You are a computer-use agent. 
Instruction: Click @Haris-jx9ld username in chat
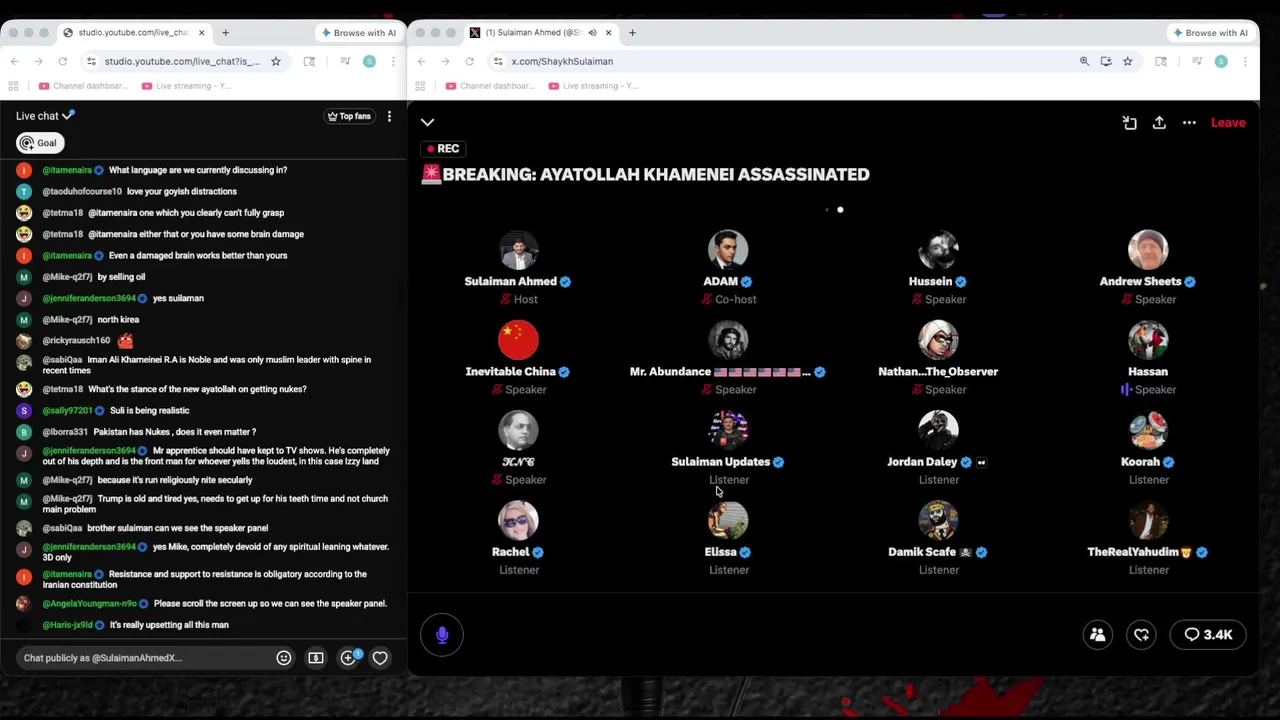[67, 625]
